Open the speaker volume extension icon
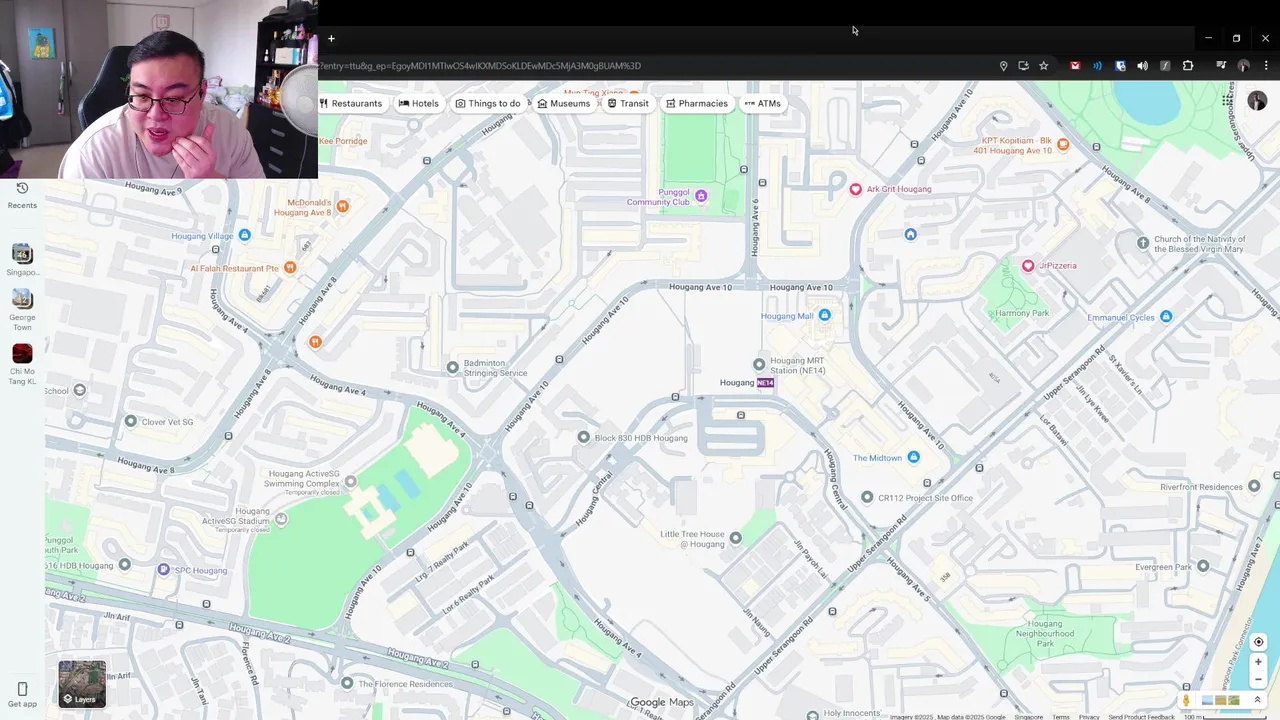1280x720 pixels. pyautogui.click(x=1142, y=66)
